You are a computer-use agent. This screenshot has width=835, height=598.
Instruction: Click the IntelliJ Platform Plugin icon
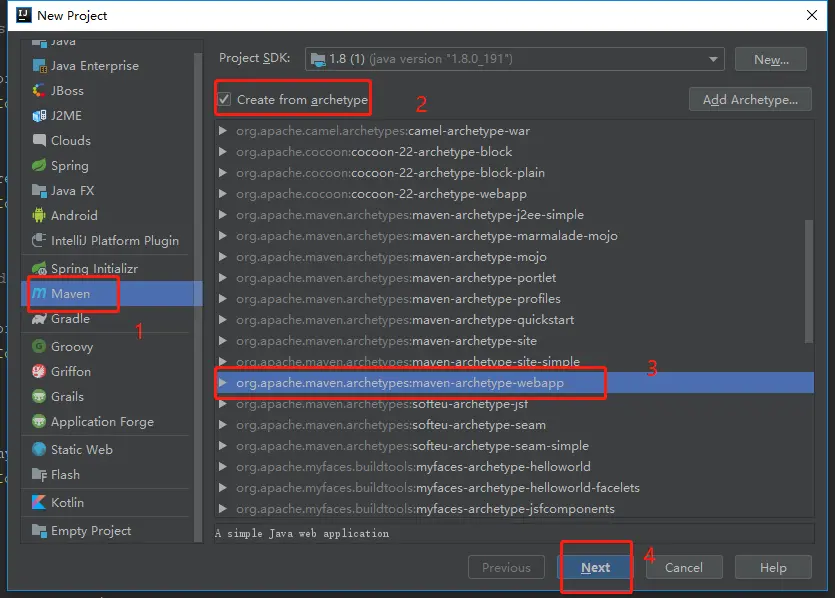pyautogui.click(x=39, y=241)
